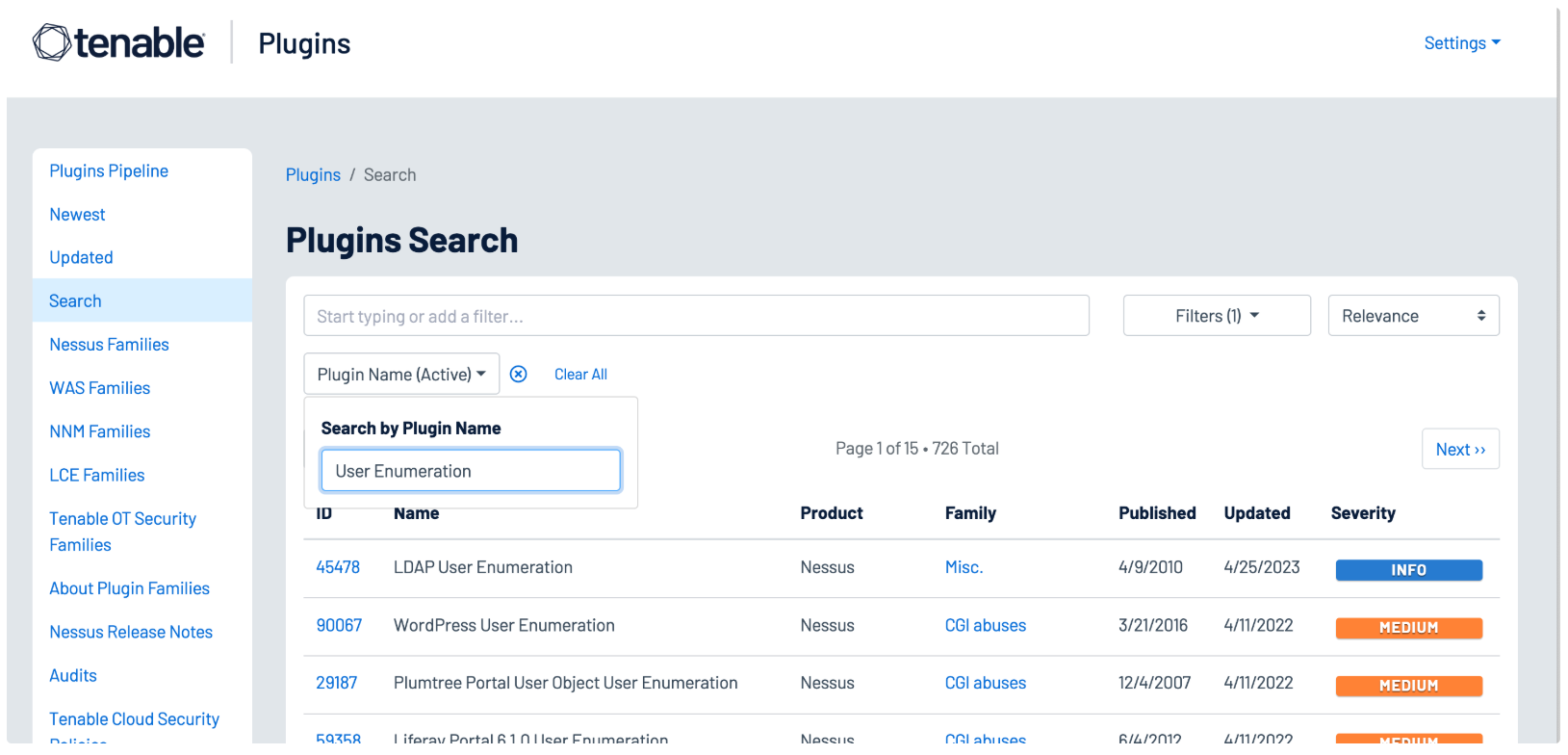Click the INFO severity badge
The image size is (1568, 755).
tap(1407, 570)
